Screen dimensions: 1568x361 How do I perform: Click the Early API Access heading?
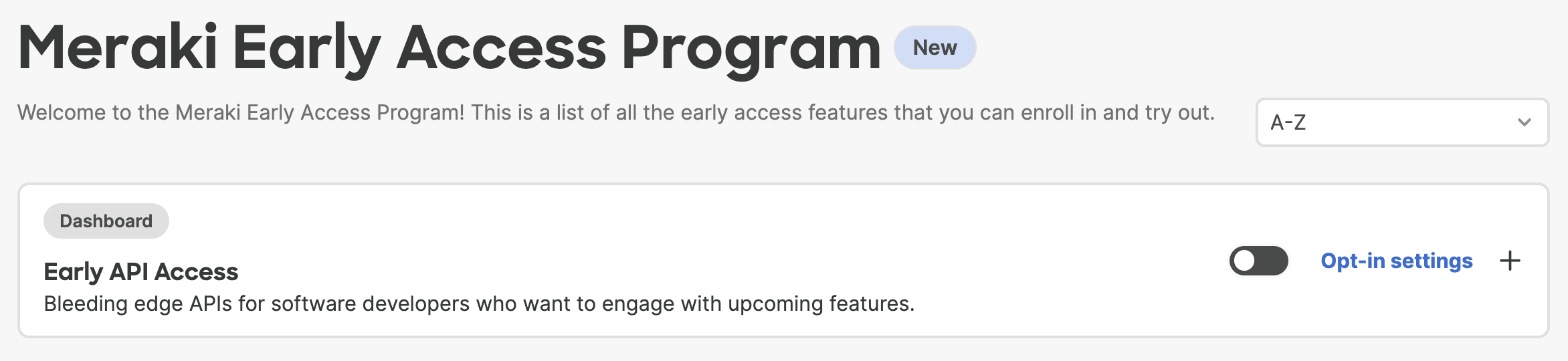tap(140, 272)
